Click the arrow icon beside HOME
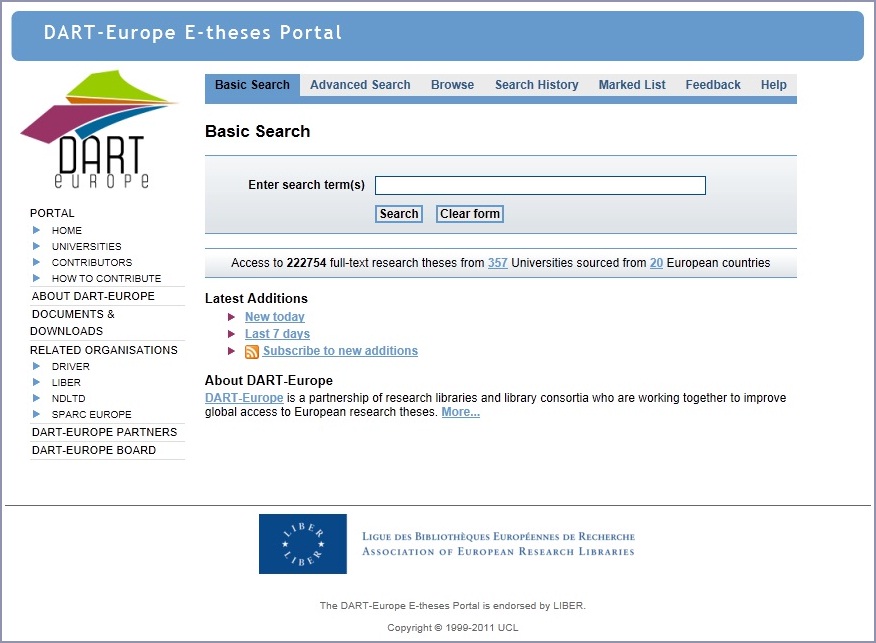Image resolution: width=876 pixels, height=643 pixels. point(37,230)
